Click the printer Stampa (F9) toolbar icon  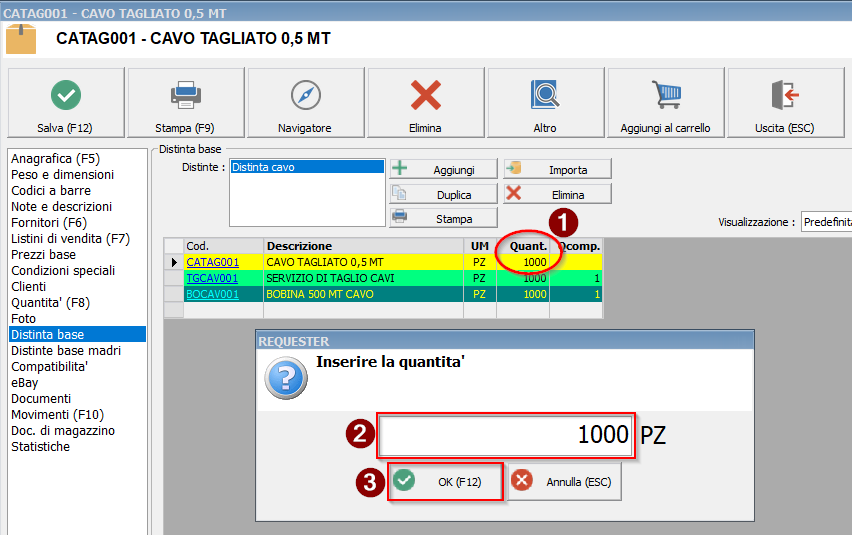point(186,95)
